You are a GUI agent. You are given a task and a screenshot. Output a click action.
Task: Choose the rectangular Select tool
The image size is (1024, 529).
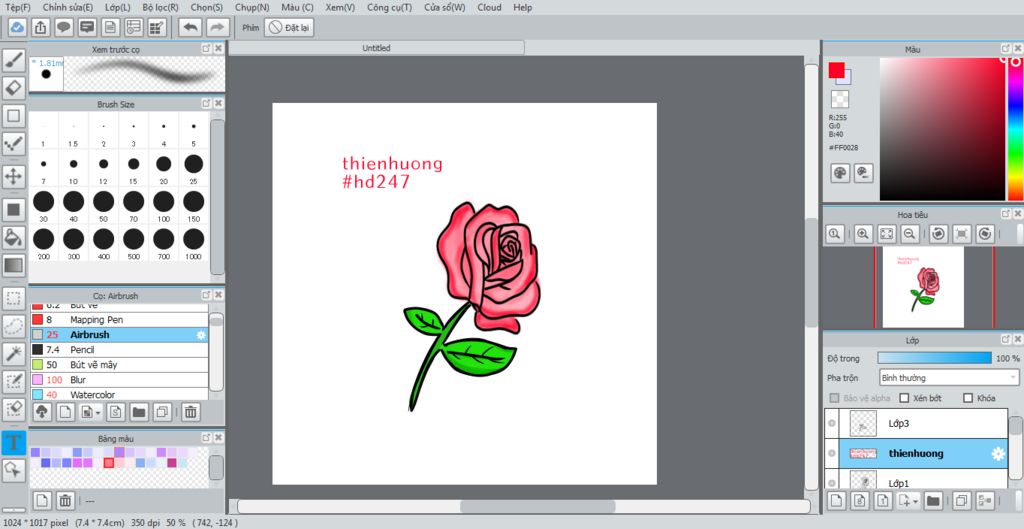coord(14,298)
